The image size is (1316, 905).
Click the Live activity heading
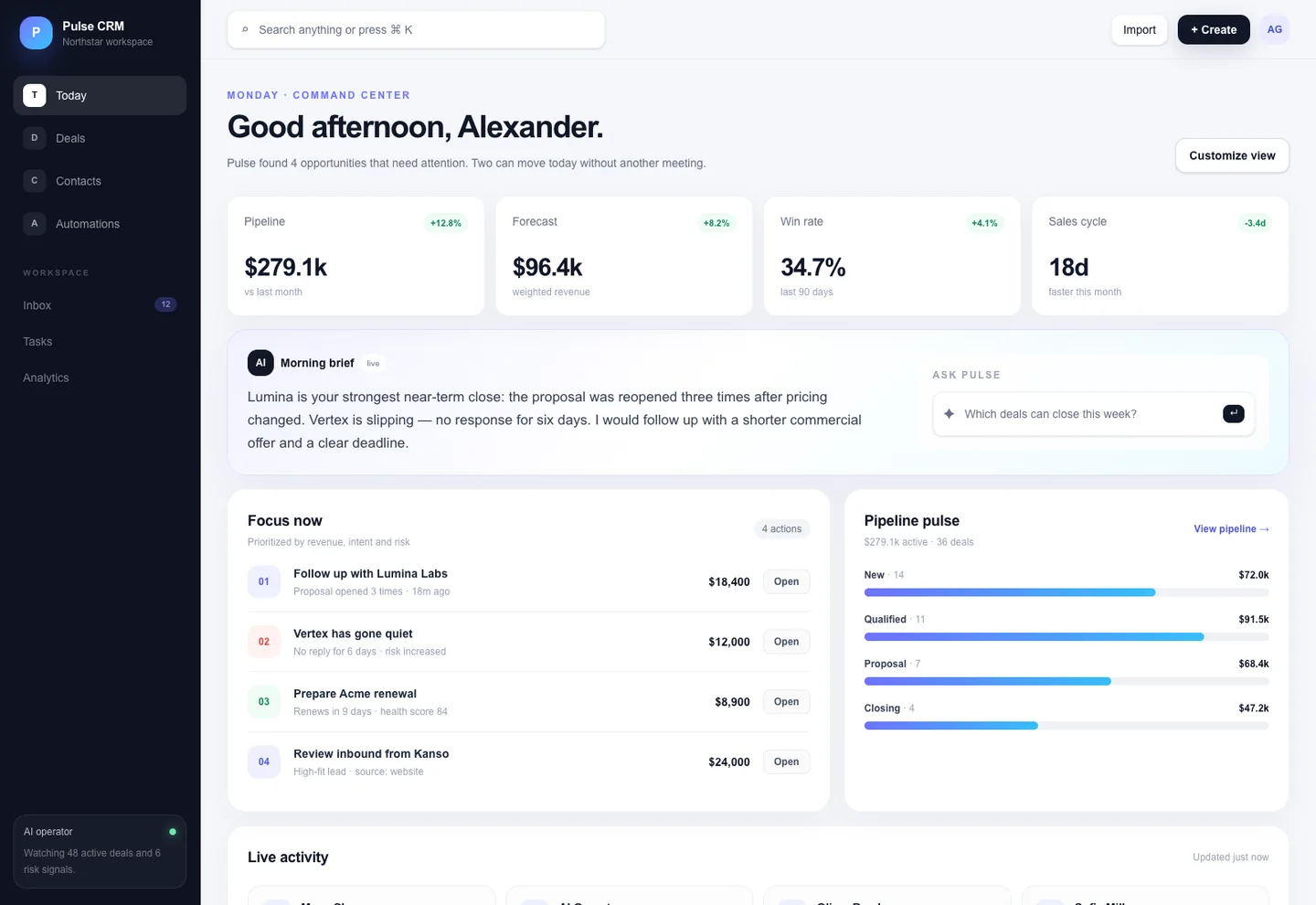tap(288, 857)
